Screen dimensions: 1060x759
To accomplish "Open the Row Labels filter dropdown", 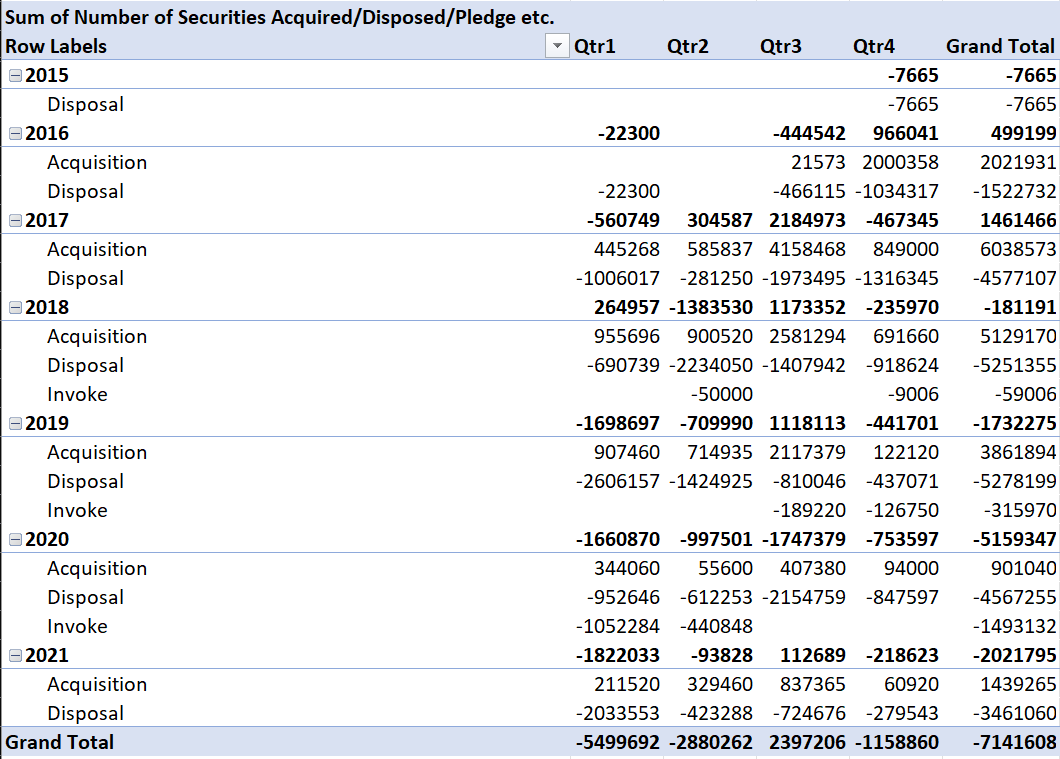I will (555, 46).
